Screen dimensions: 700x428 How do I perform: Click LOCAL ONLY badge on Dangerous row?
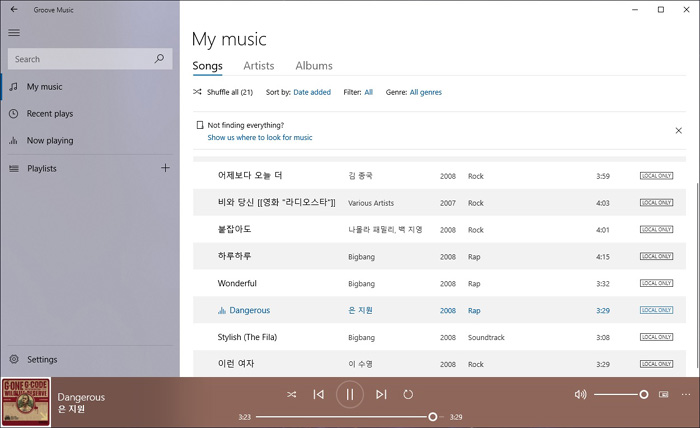[x=656, y=310]
